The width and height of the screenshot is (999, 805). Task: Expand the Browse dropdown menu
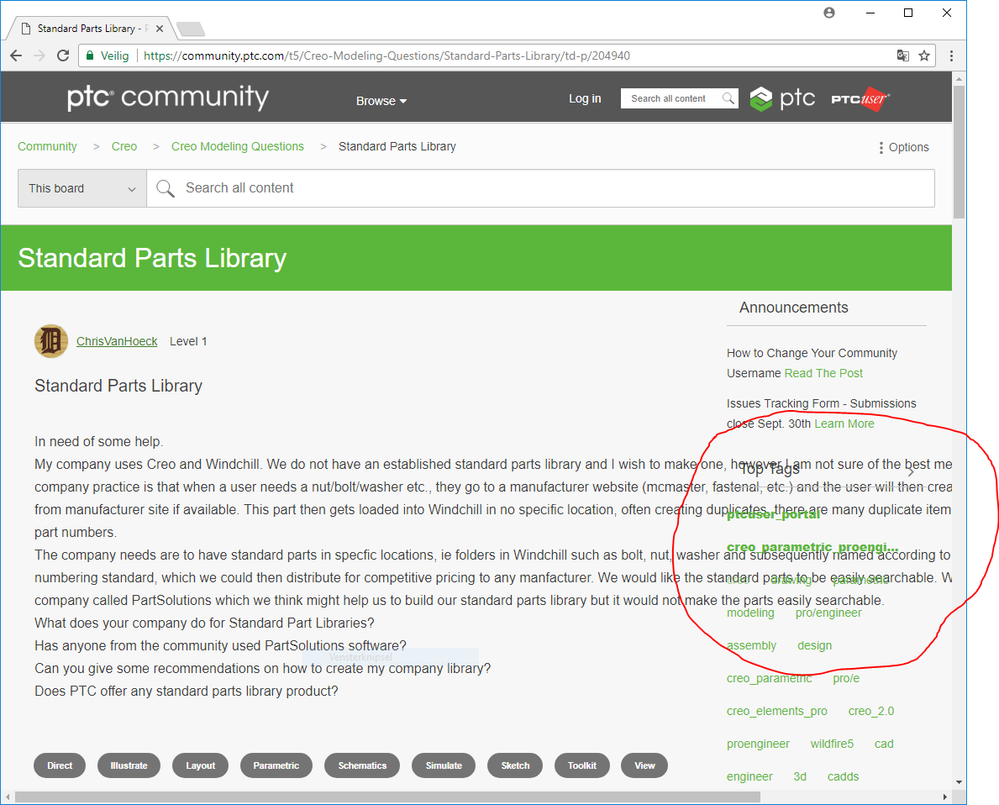point(381,101)
